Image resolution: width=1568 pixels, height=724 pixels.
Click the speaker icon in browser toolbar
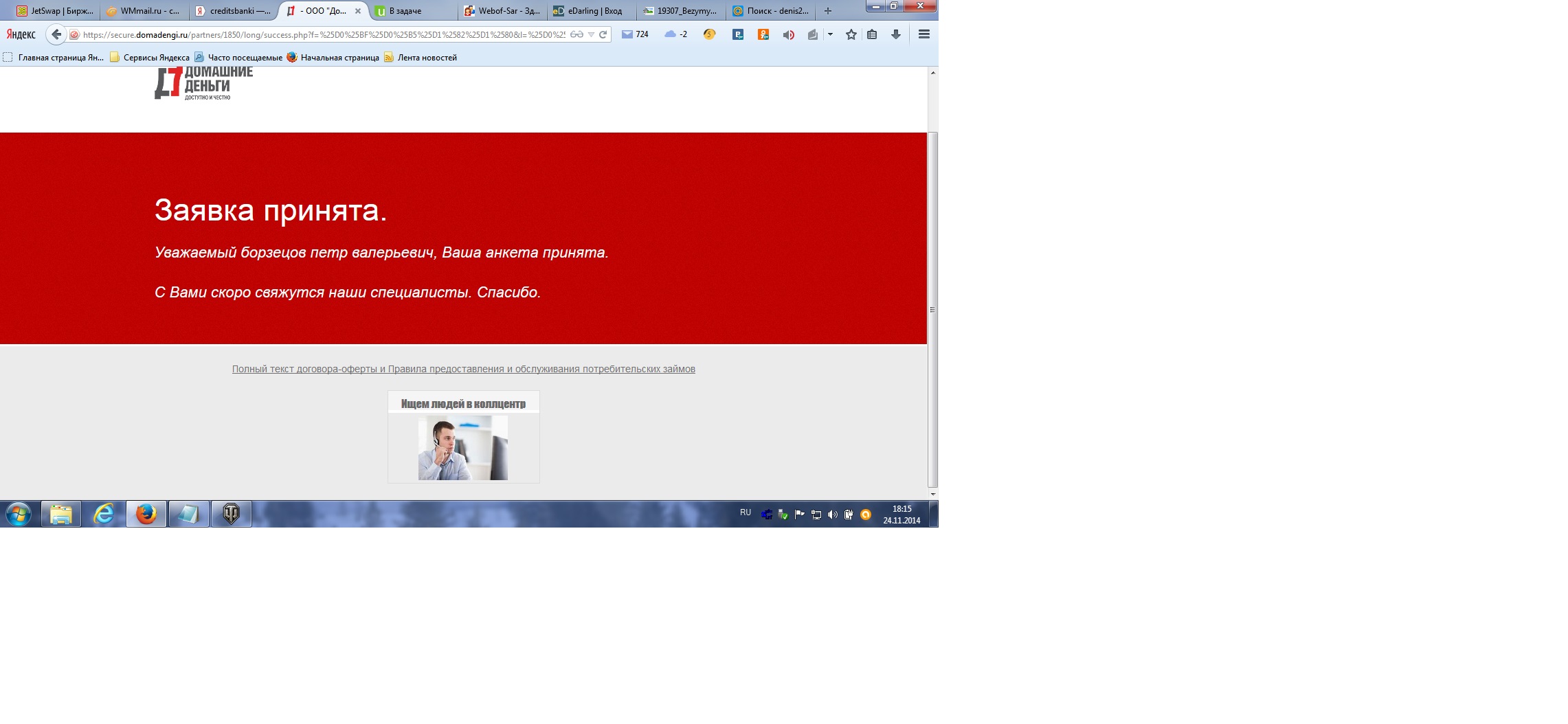(788, 34)
